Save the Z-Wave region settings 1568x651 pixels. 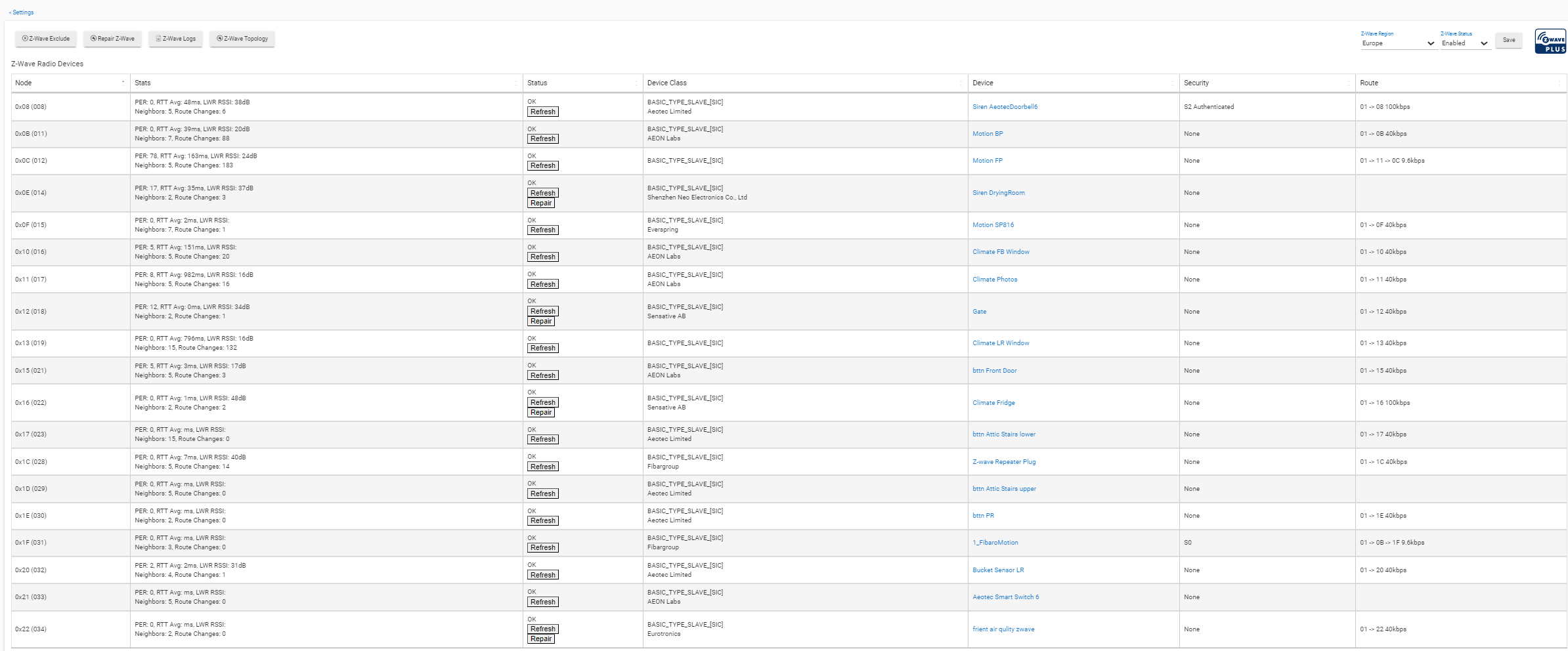[1509, 40]
